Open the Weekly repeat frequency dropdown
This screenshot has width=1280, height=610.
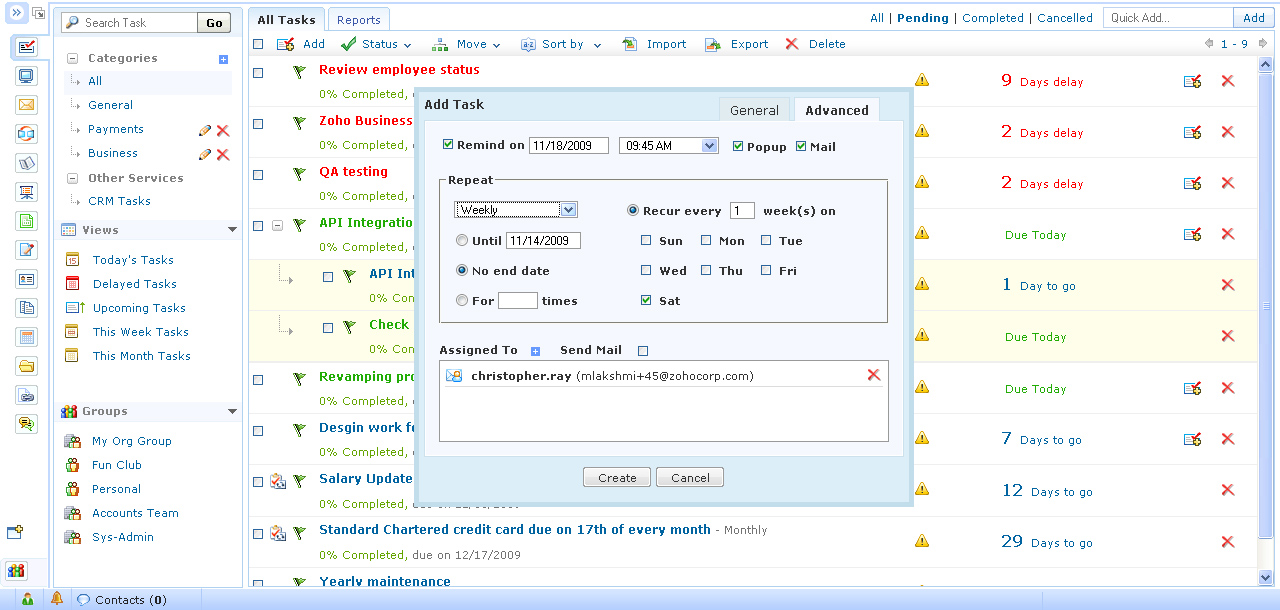pos(568,210)
